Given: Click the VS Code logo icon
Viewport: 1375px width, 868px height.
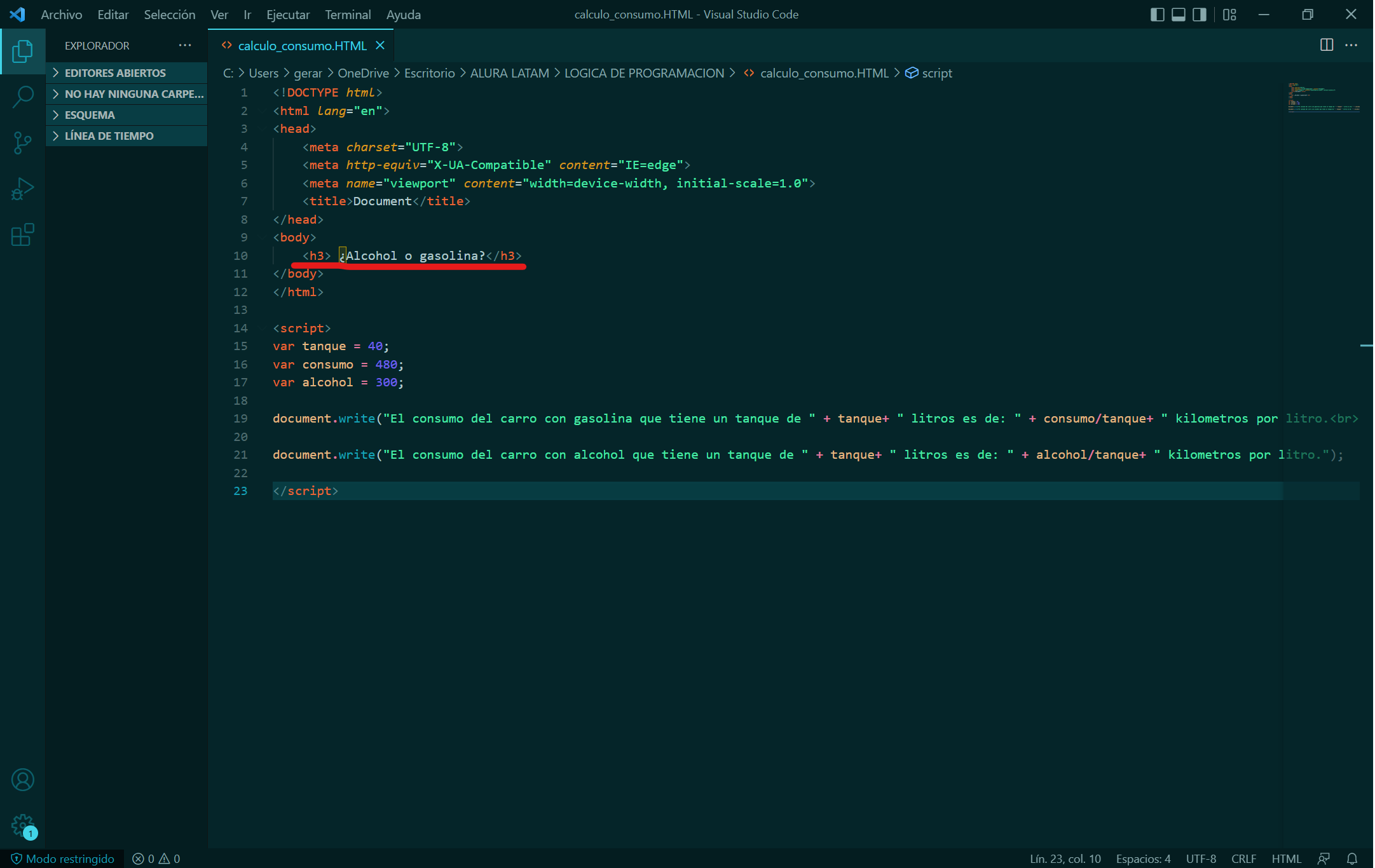Looking at the screenshot, I should (18, 14).
